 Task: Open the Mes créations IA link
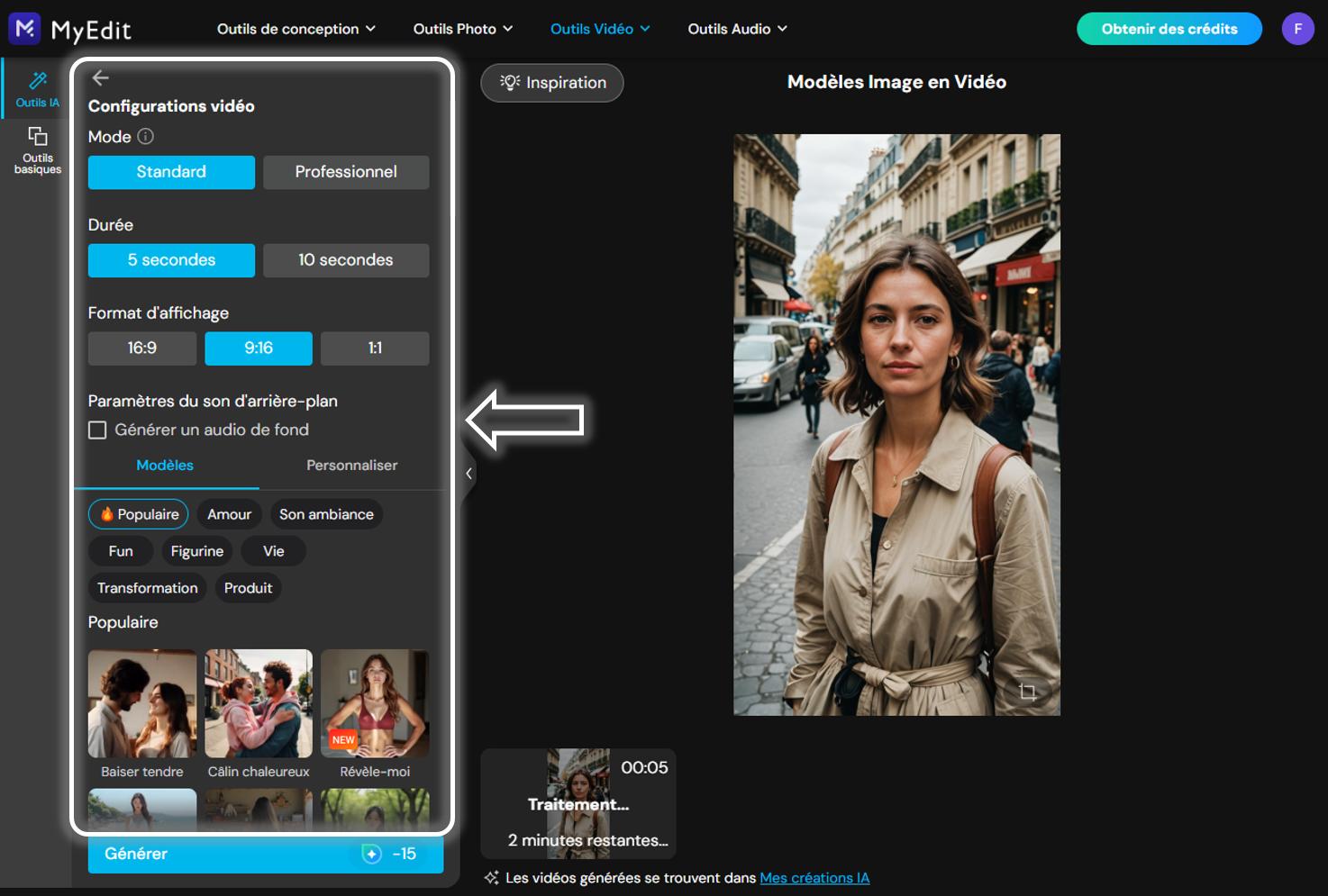pyautogui.click(x=814, y=877)
